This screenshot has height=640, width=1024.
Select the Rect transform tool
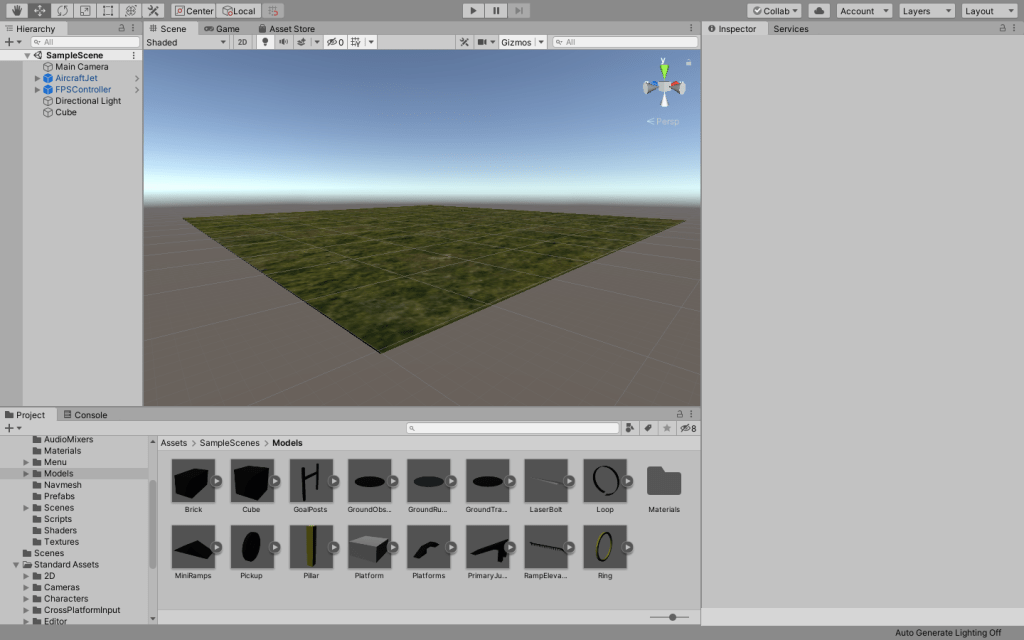108,11
